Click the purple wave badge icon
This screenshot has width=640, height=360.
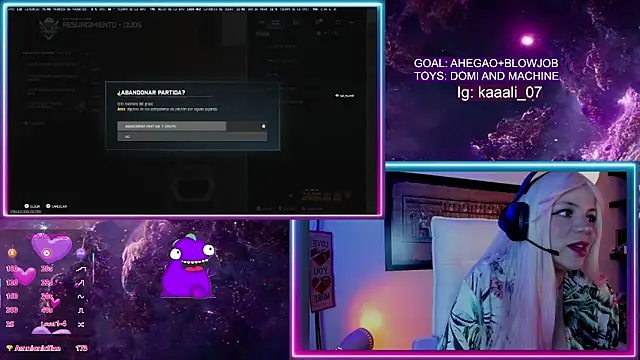pyautogui.click(x=81, y=253)
